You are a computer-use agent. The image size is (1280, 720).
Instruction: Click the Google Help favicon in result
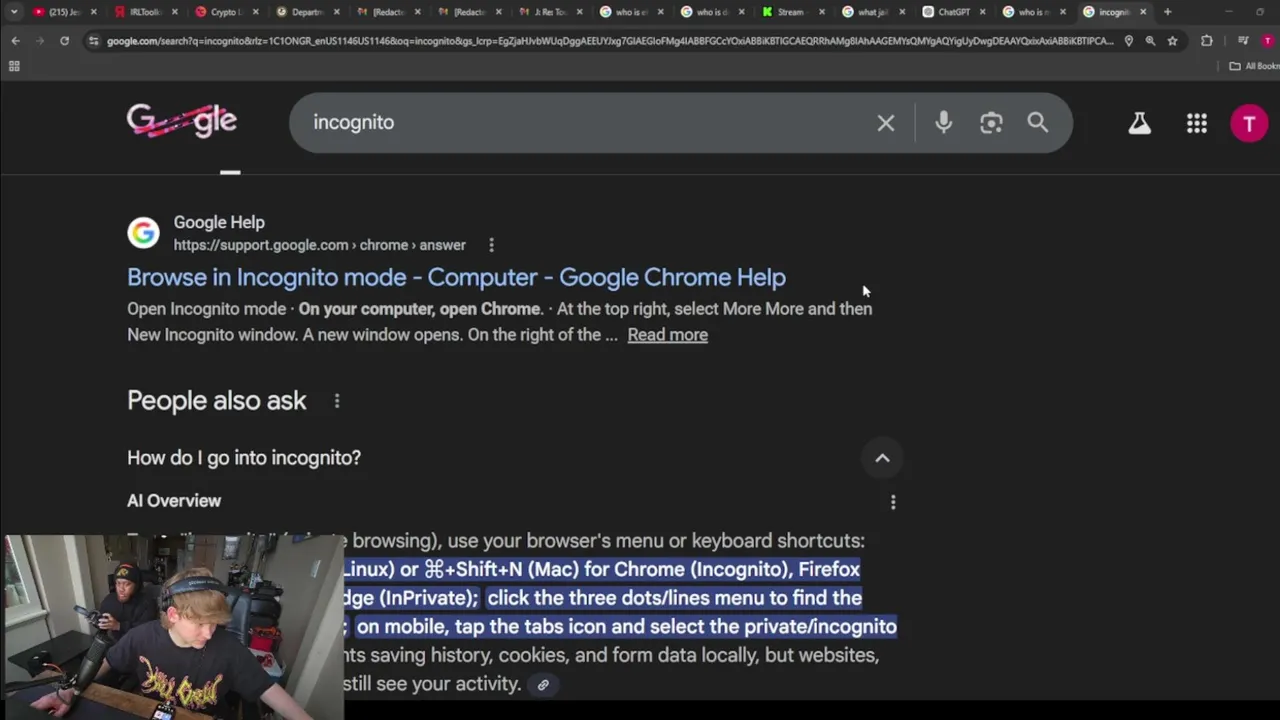[x=143, y=233]
